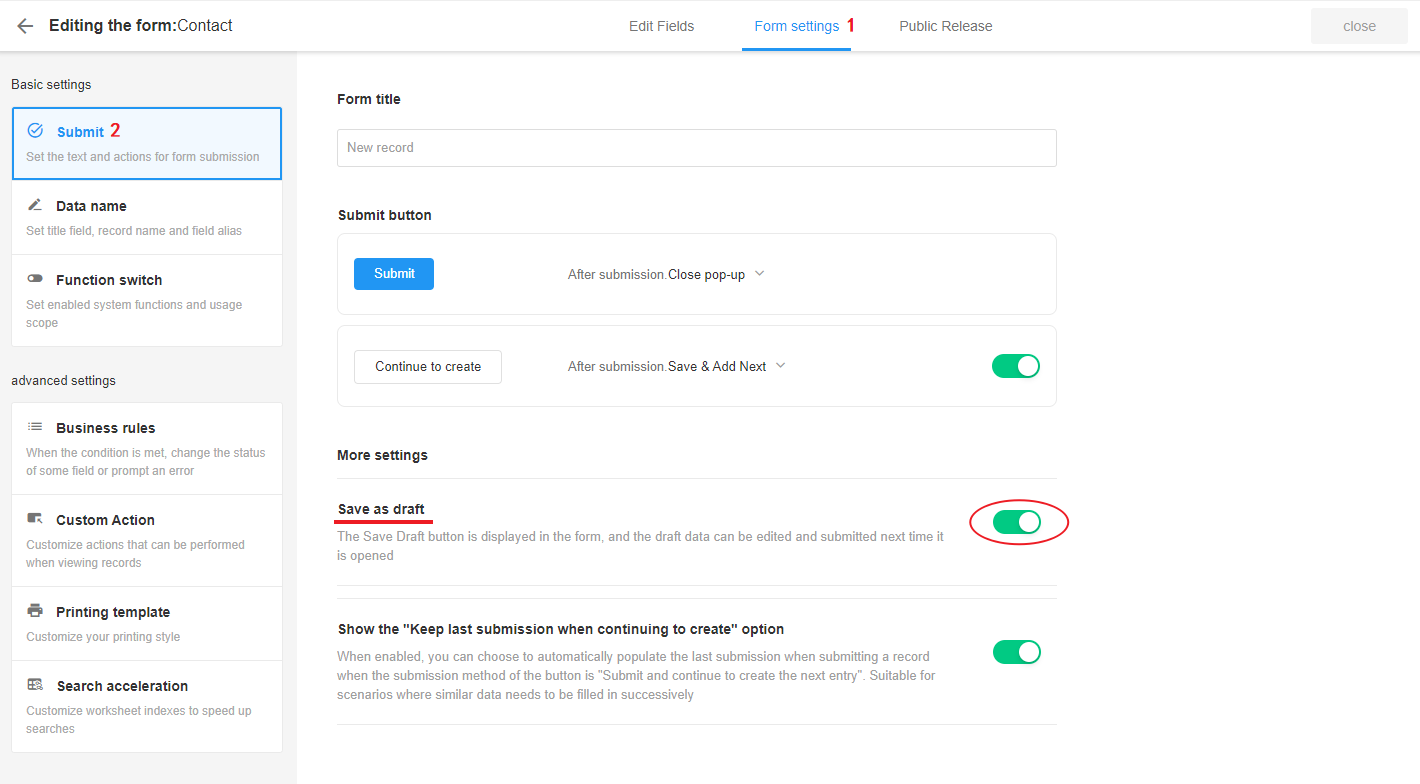Click the Business rules list icon
This screenshot has width=1420, height=784.
[x=35, y=427]
